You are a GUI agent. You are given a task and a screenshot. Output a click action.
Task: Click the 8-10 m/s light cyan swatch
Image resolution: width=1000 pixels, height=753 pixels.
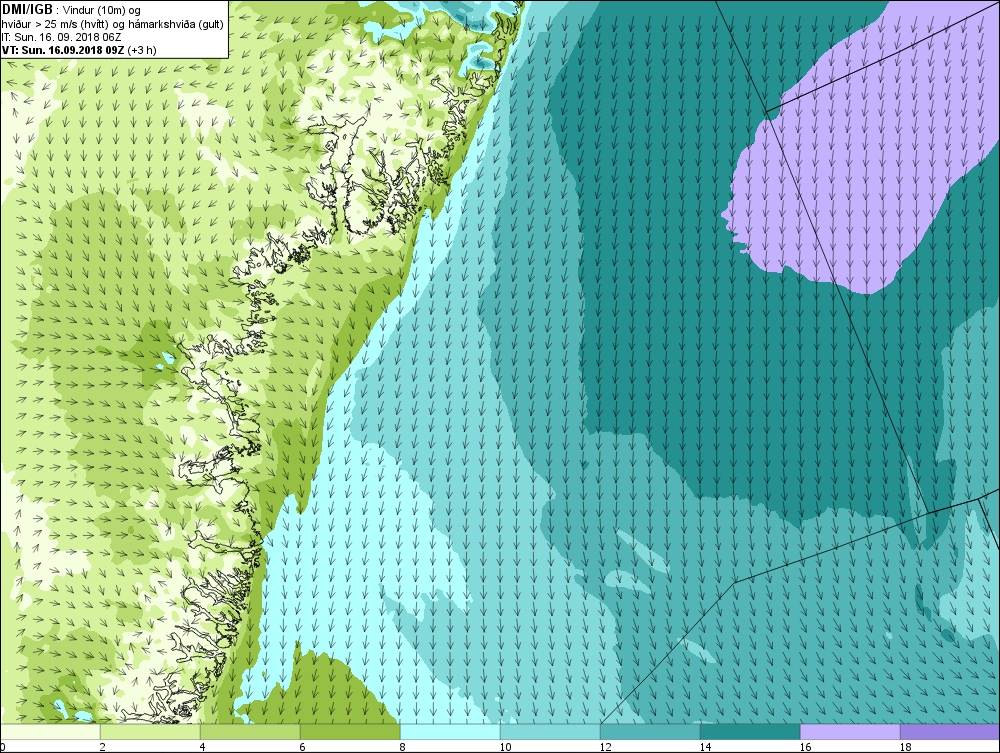(450, 732)
